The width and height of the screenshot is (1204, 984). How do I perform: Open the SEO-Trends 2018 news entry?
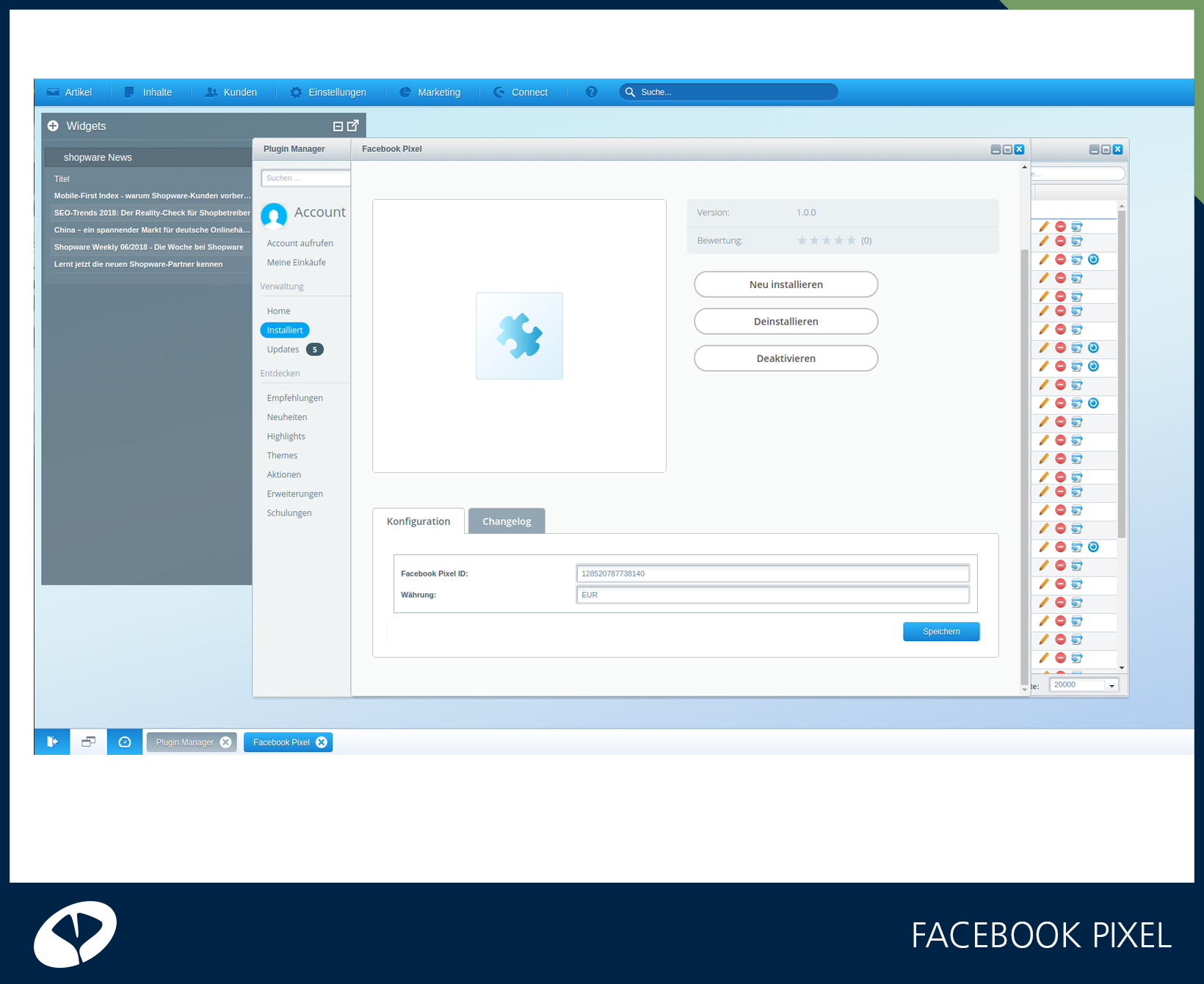152,213
